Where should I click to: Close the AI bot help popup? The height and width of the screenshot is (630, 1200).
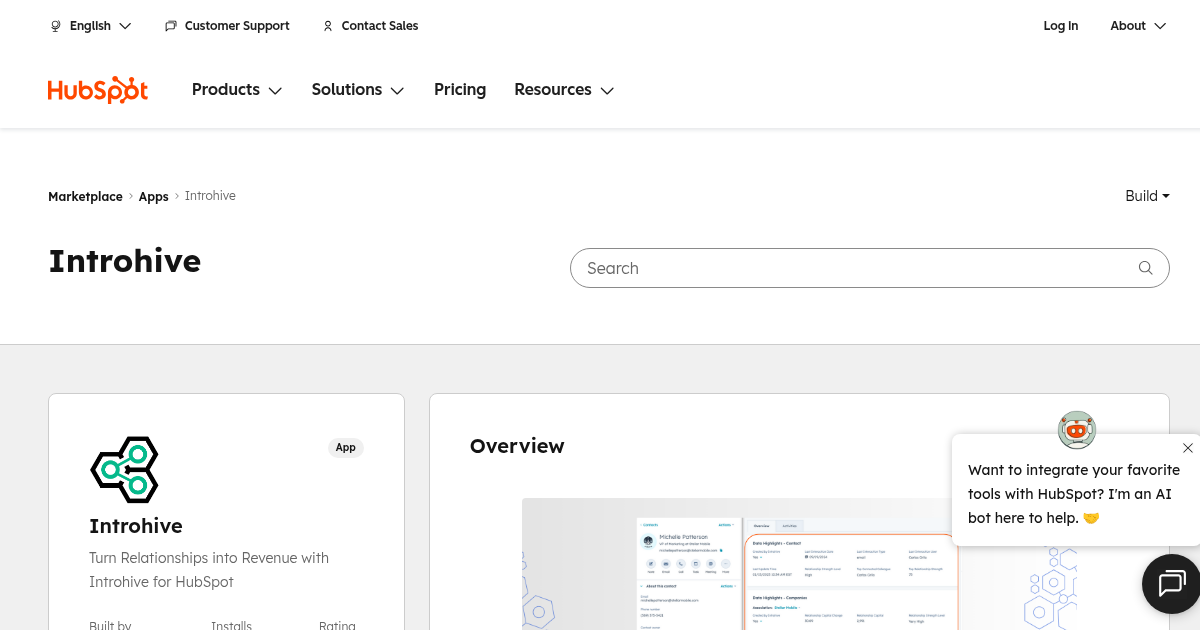pos(1187,448)
